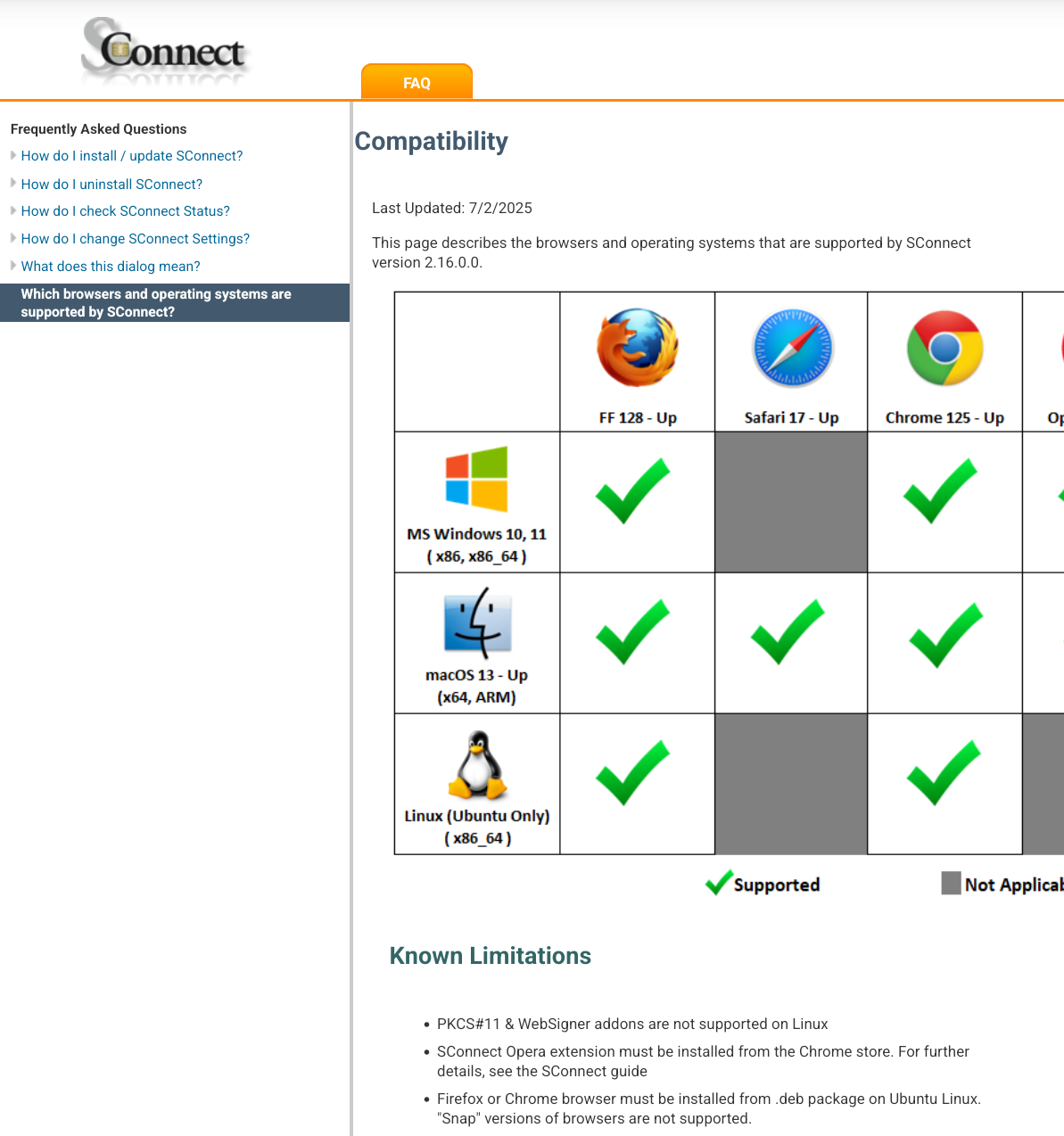Click Chrome on Linux support checkmark
The image size is (1064, 1136).
pyautogui.click(x=944, y=773)
